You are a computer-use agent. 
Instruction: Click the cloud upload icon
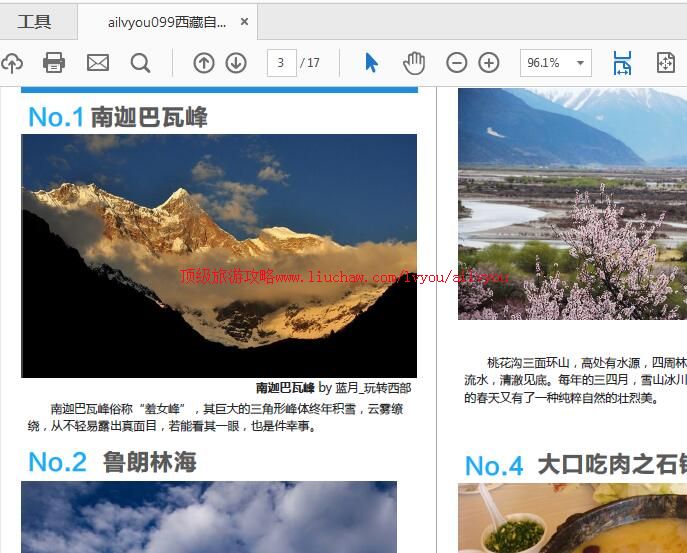coord(11,63)
